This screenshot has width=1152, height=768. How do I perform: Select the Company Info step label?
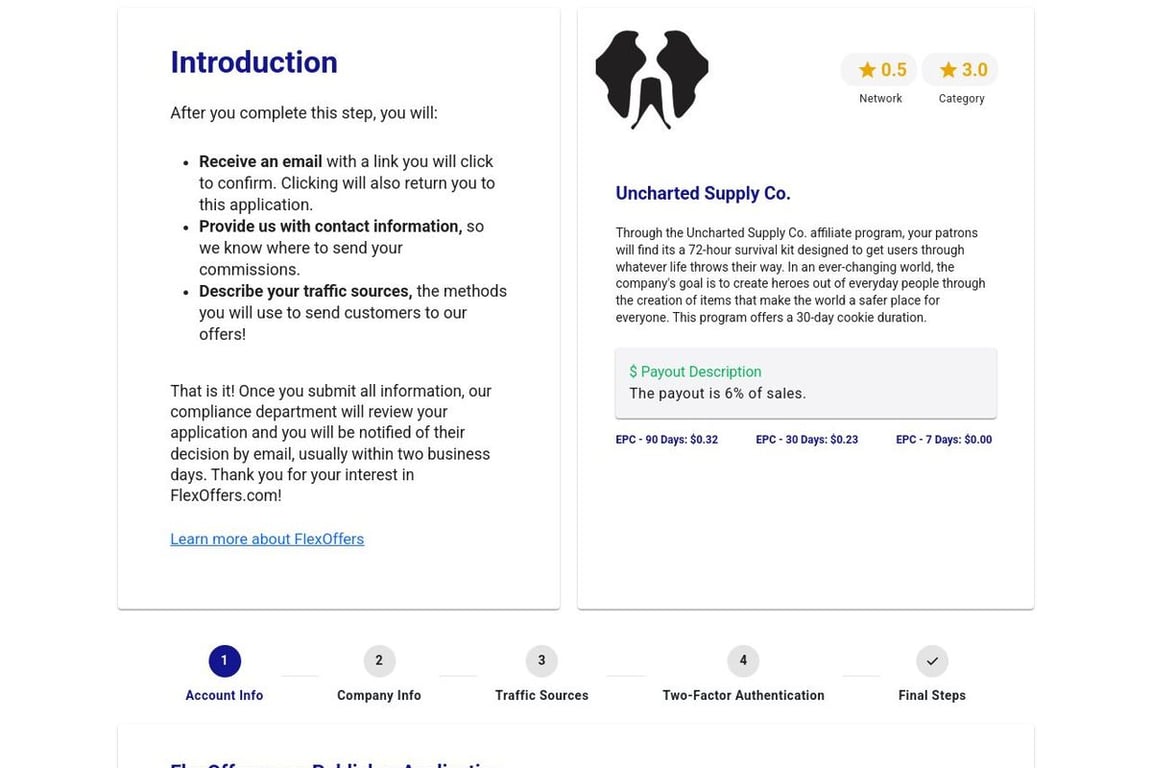tap(379, 695)
